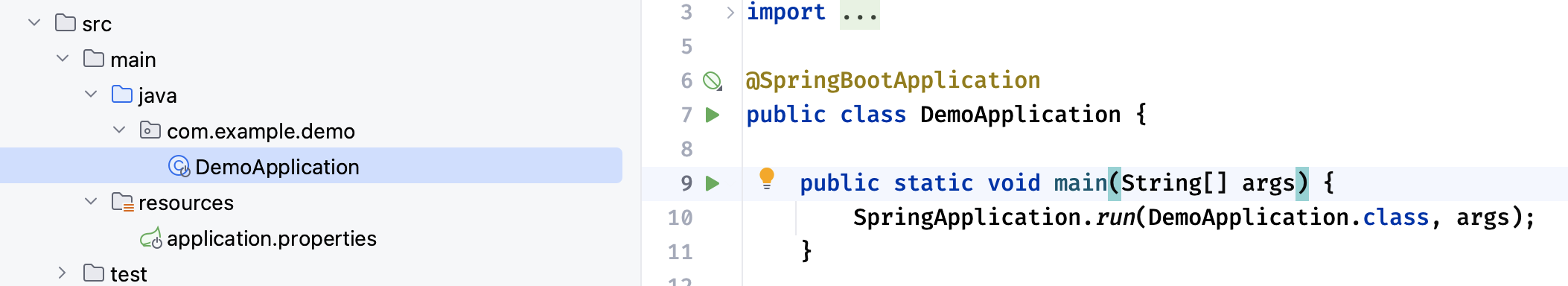The image size is (1568, 286).
Task: Expand the test folder chevron
Action: tap(63, 273)
